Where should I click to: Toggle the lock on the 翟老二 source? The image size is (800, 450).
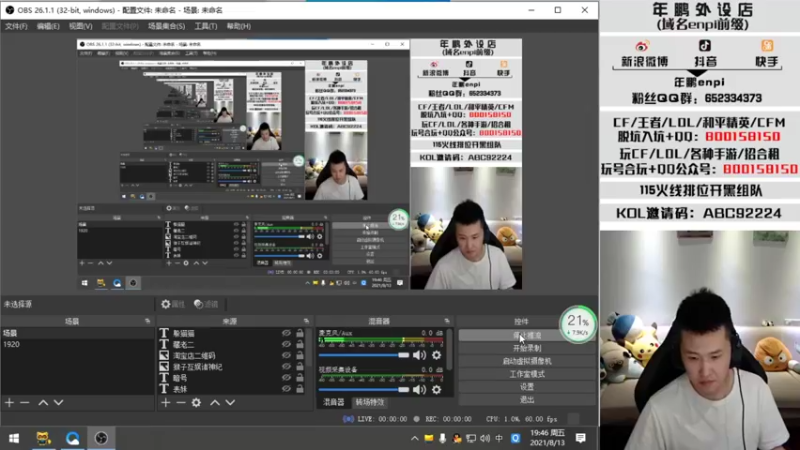(x=300, y=344)
